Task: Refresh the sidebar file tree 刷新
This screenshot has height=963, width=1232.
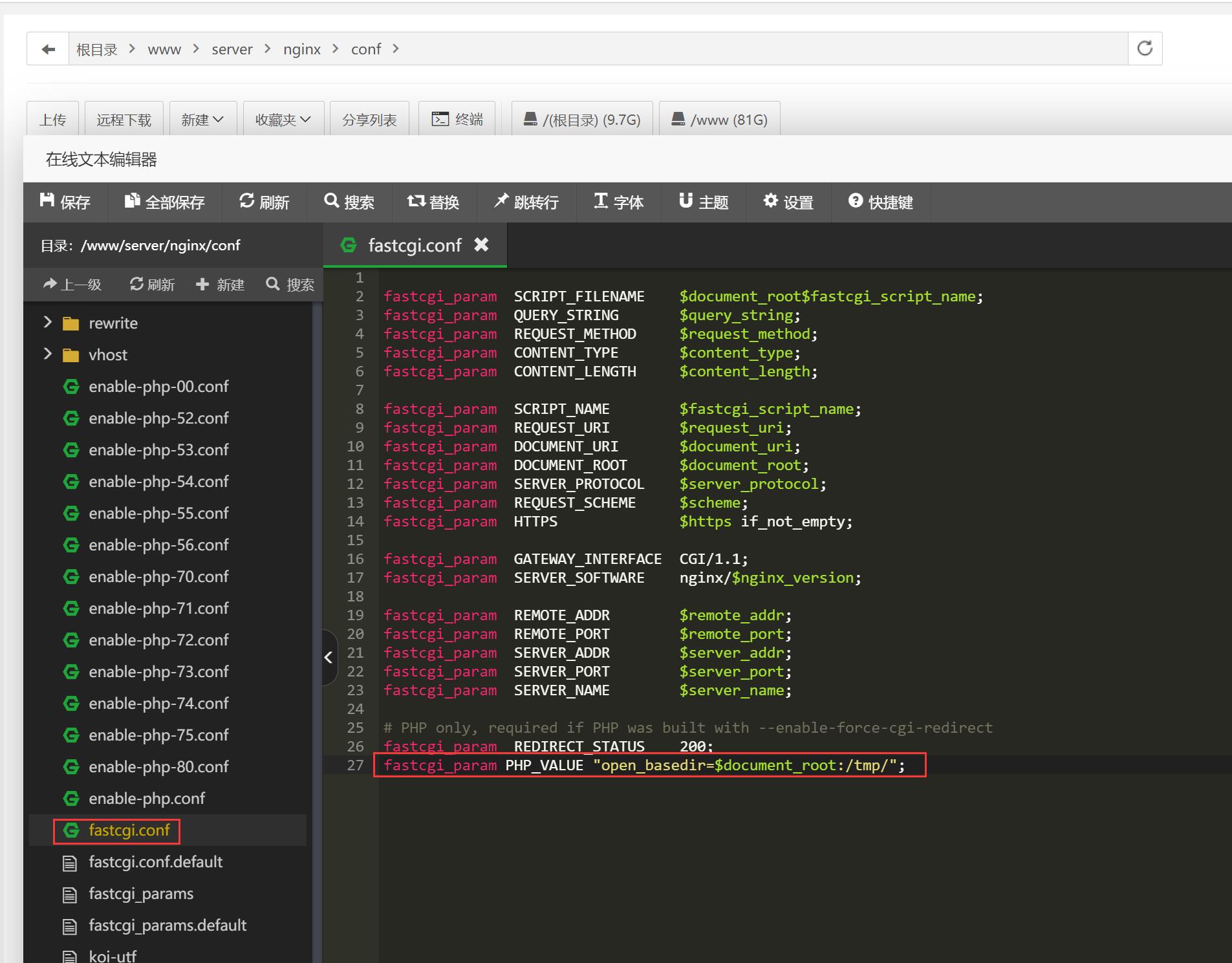Action: coord(153,285)
